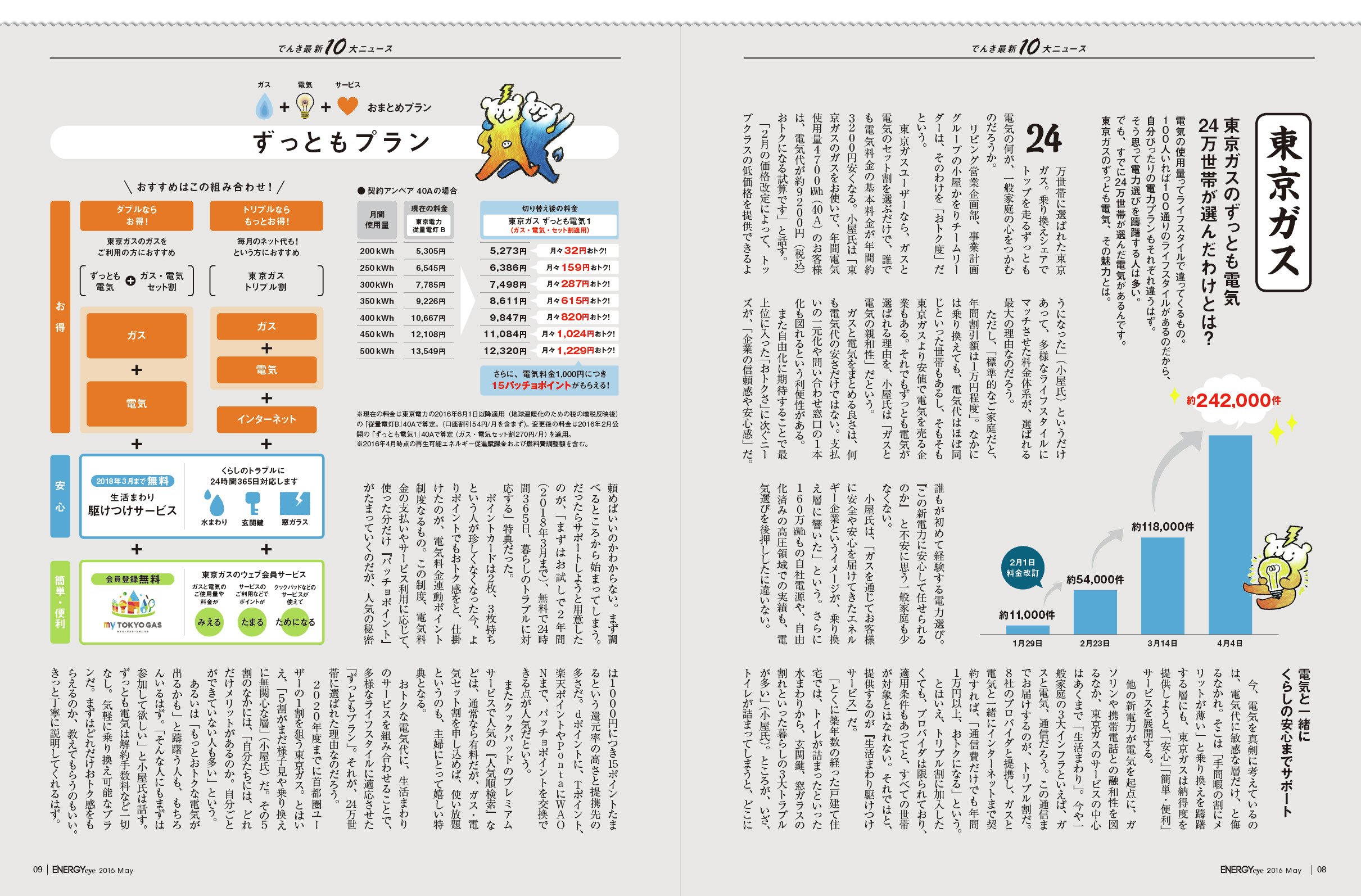The width and height of the screenshot is (1361, 896).
Task: Click the left page ENERGYeye 2016 May footer
Action: [93, 870]
